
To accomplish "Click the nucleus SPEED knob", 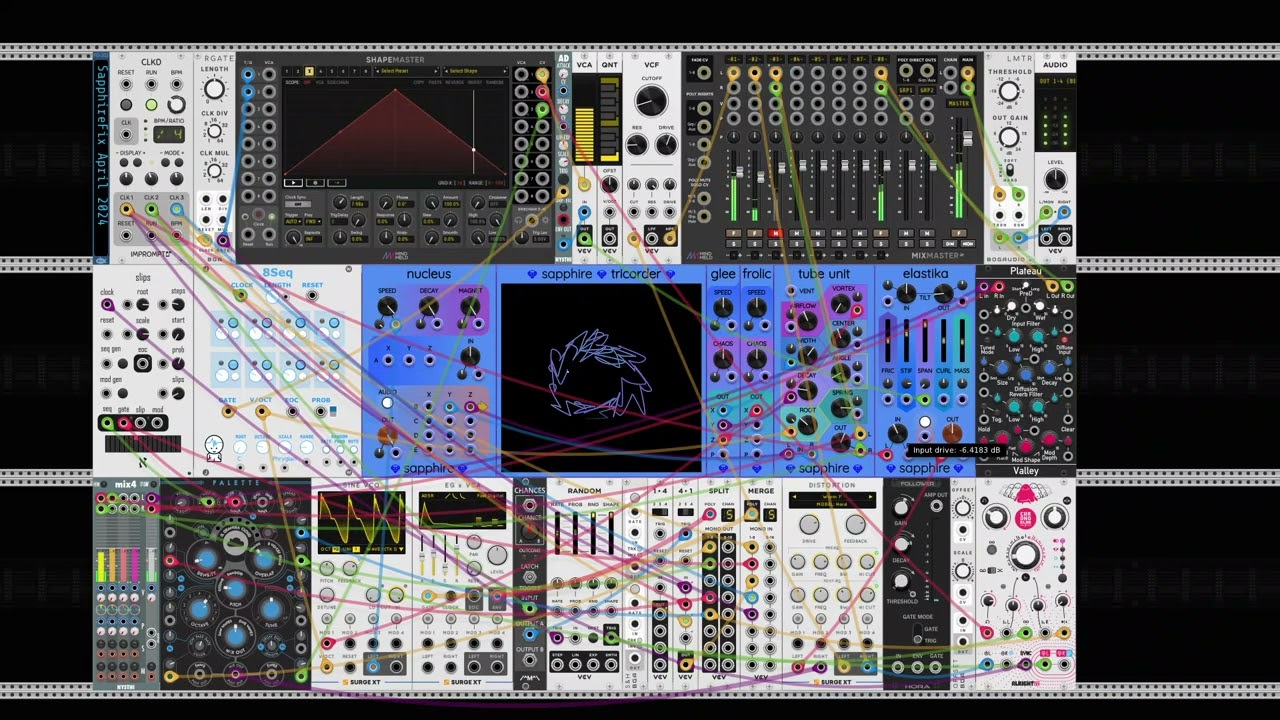I will 388,306.
